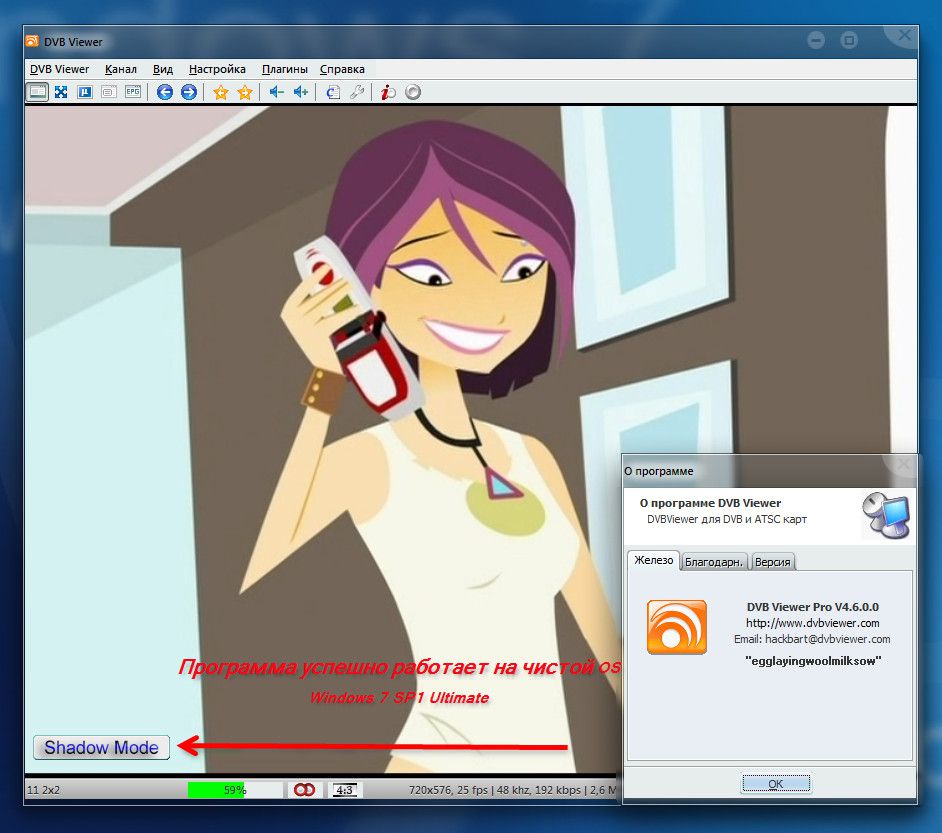Open the Канал menu
This screenshot has height=833, width=942.
coord(121,69)
